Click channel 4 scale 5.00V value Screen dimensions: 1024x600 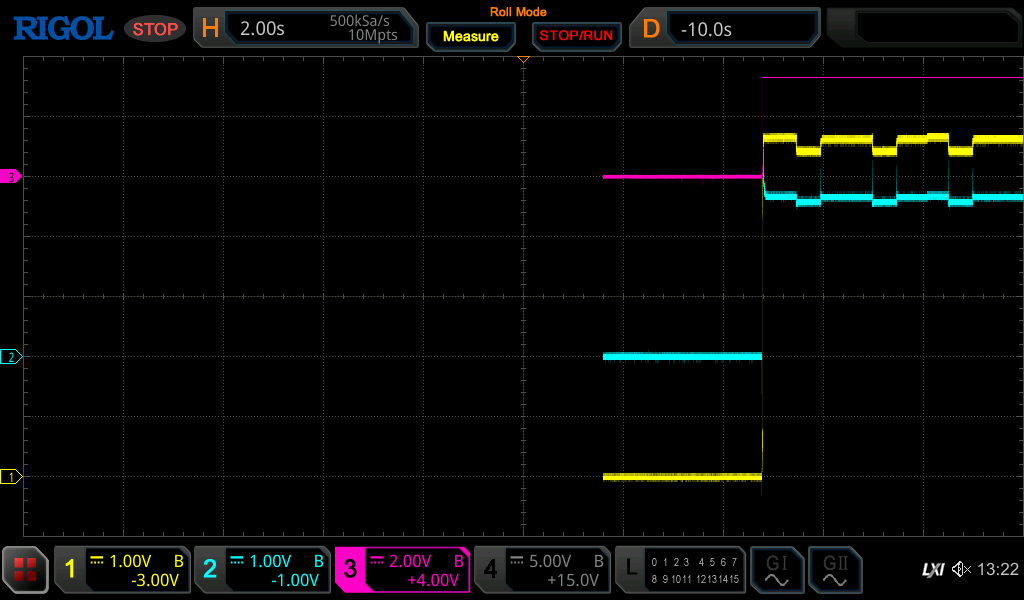tap(550, 561)
